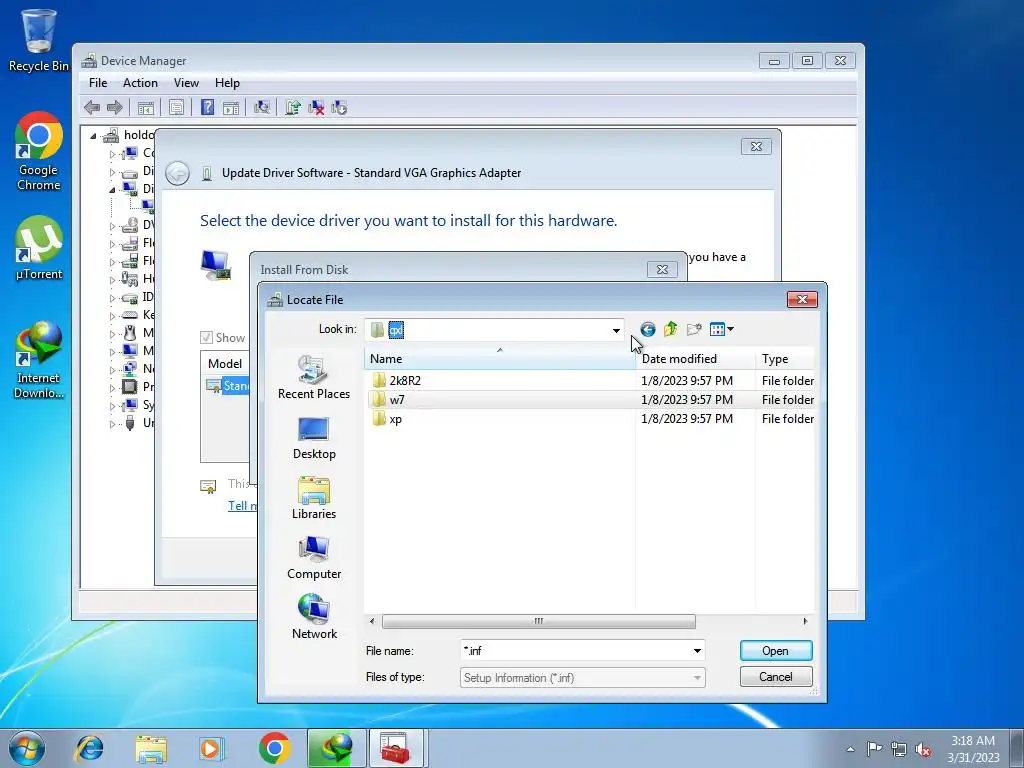This screenshot has width=1024, height=768.
Task: Click the taskbar clock showing 3:18 AM
Action: coord(973,749)
